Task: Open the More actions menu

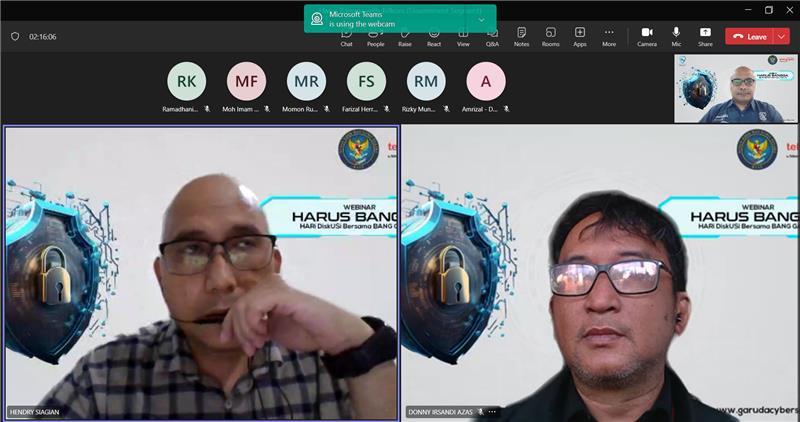Action: pyautogui.click(x=609, y=37)
